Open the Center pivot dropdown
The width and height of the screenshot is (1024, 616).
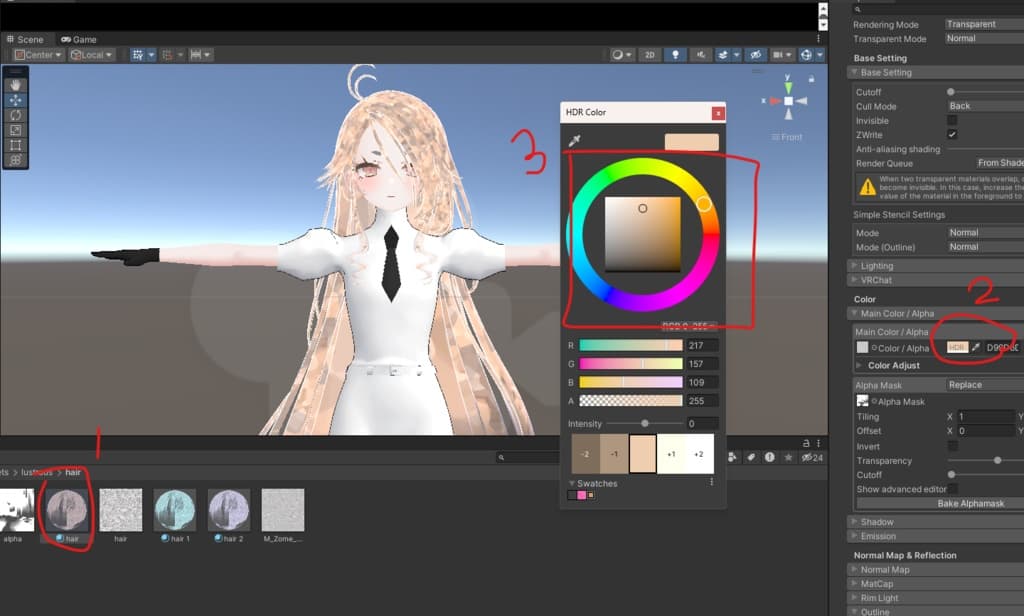[38, 55]
